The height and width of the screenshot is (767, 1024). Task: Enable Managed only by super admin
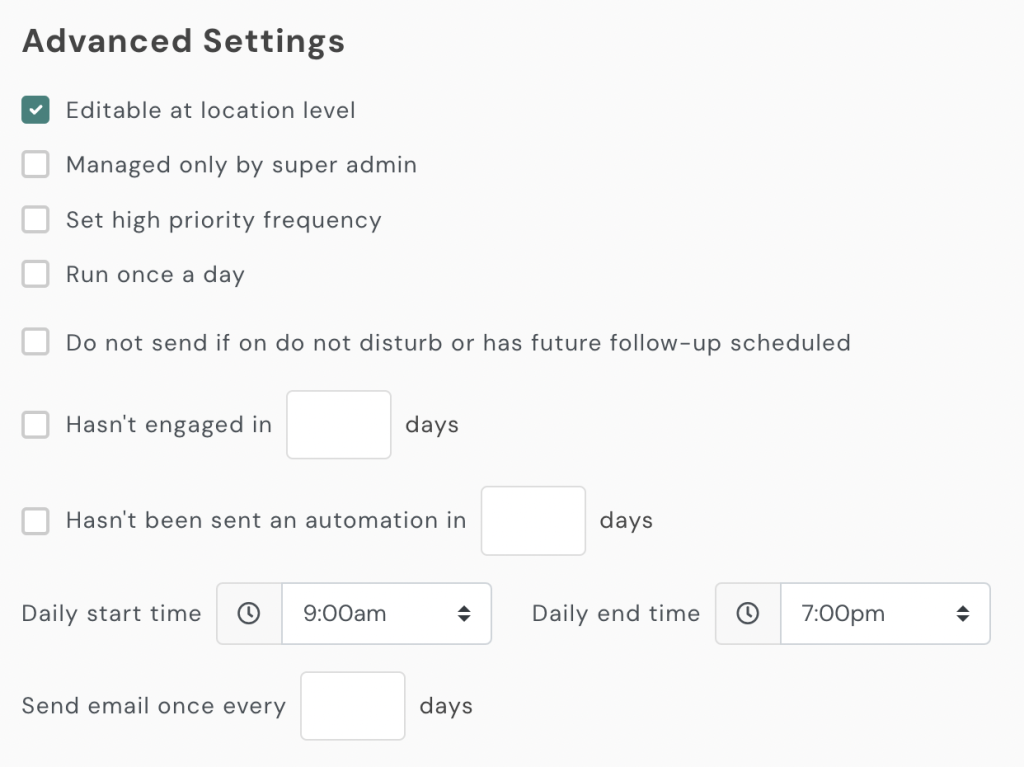36,165
